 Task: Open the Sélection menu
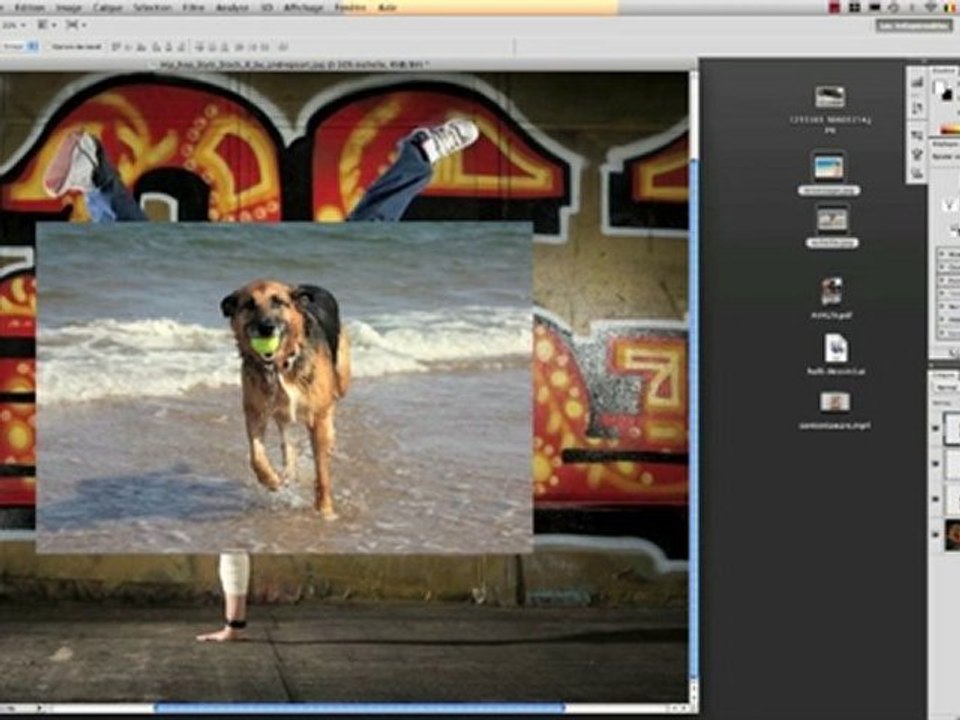(x=152, y=7)
